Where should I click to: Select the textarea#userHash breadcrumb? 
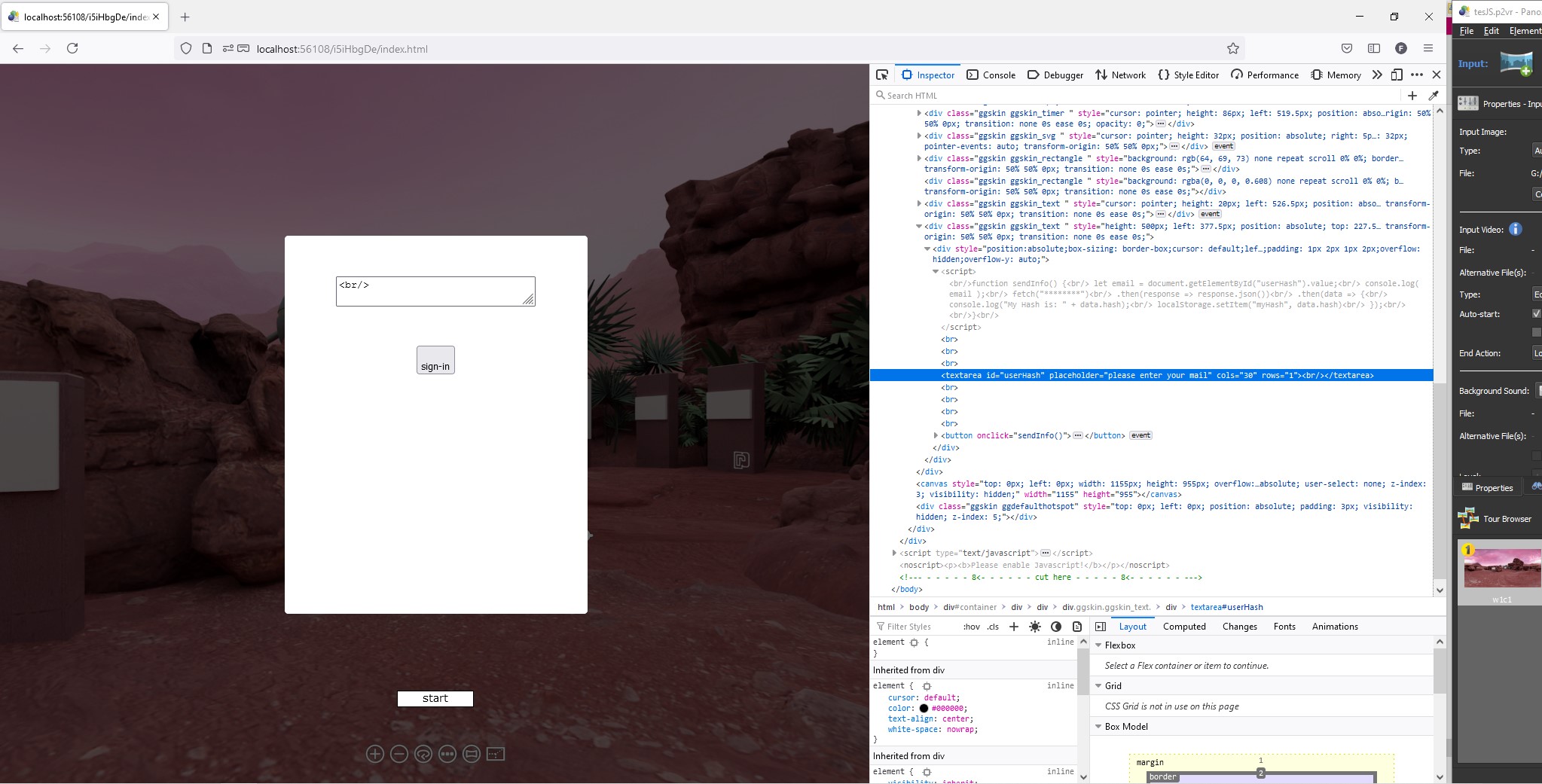(x=1226, y=607)
